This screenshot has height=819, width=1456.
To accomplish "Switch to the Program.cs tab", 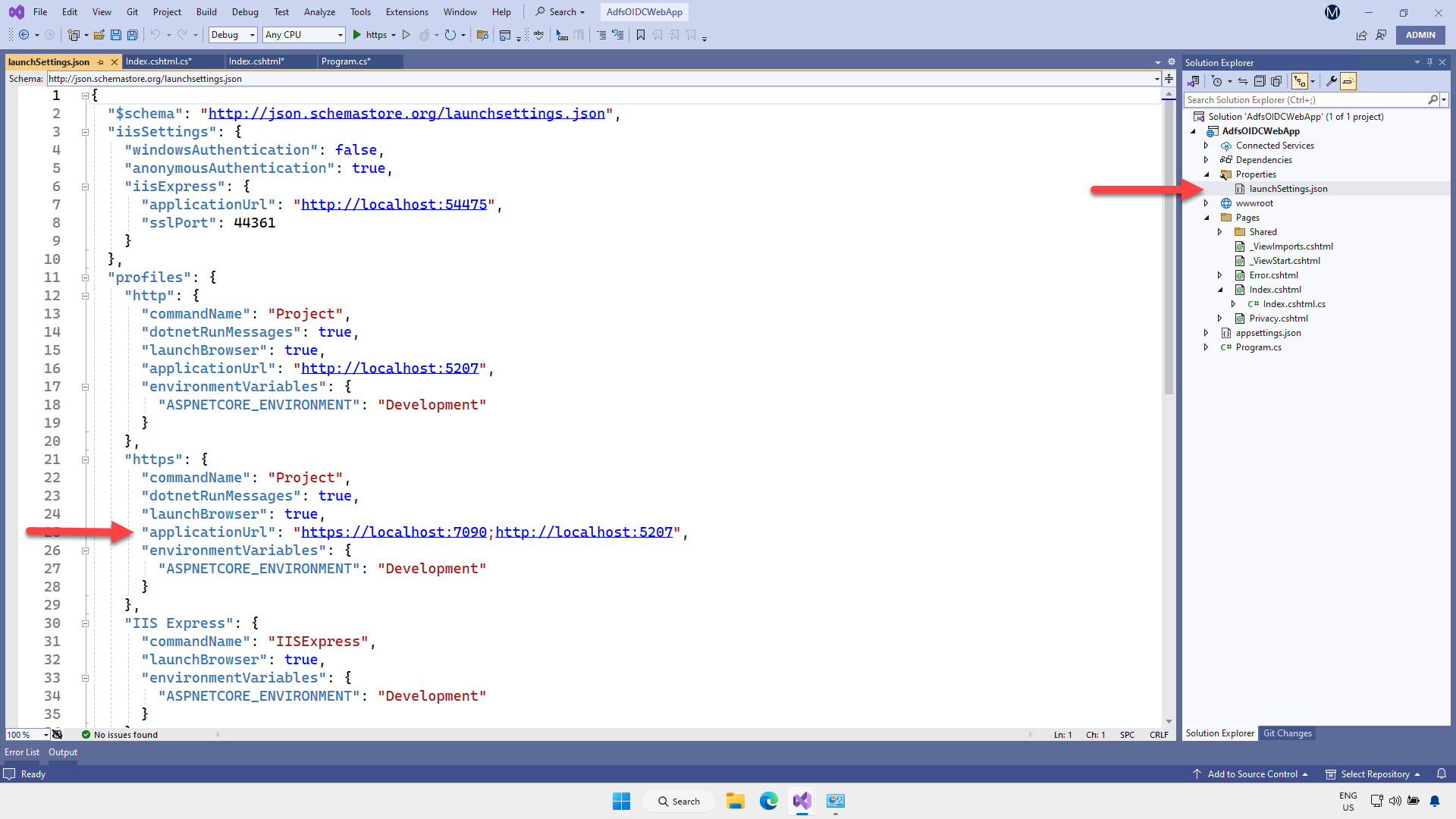I will coord(345,61).
